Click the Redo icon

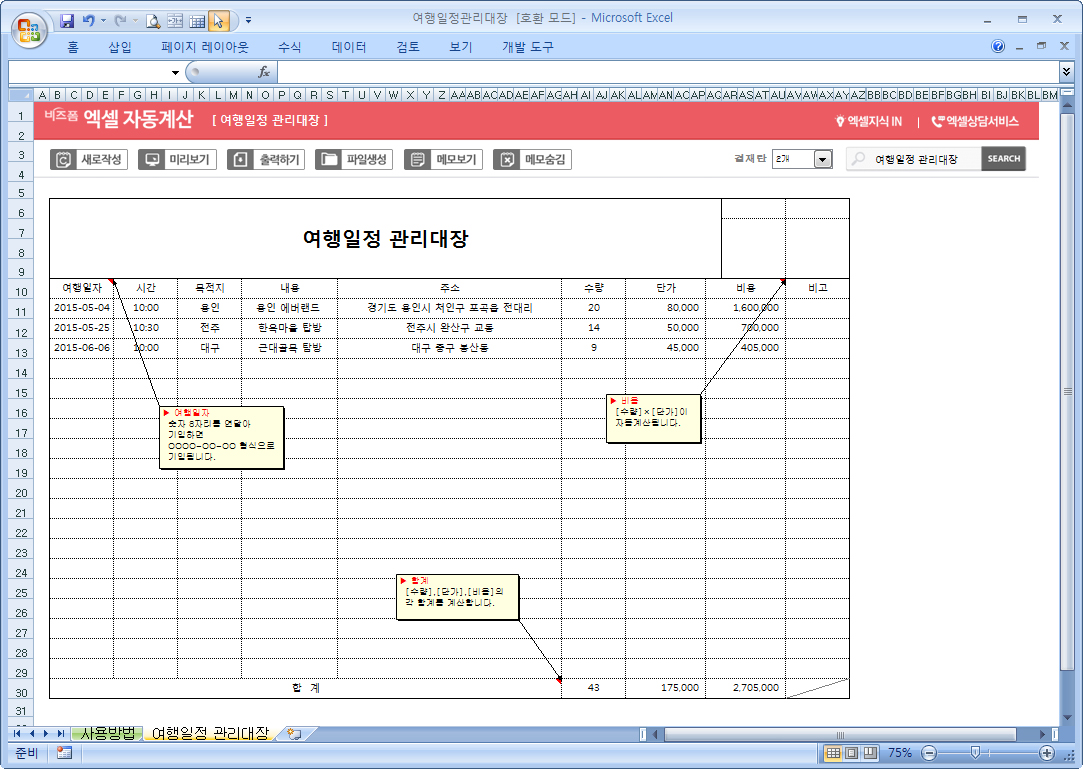120,21
